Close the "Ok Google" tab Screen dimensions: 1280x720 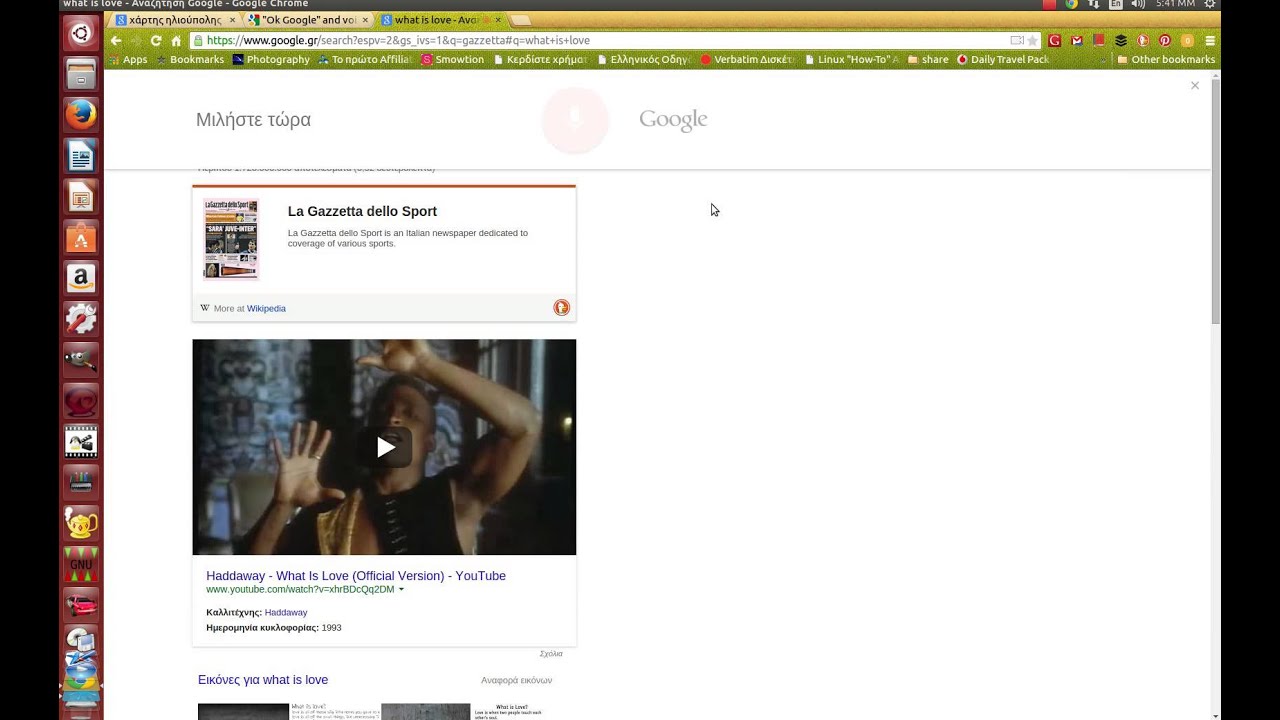click(365, 20)
